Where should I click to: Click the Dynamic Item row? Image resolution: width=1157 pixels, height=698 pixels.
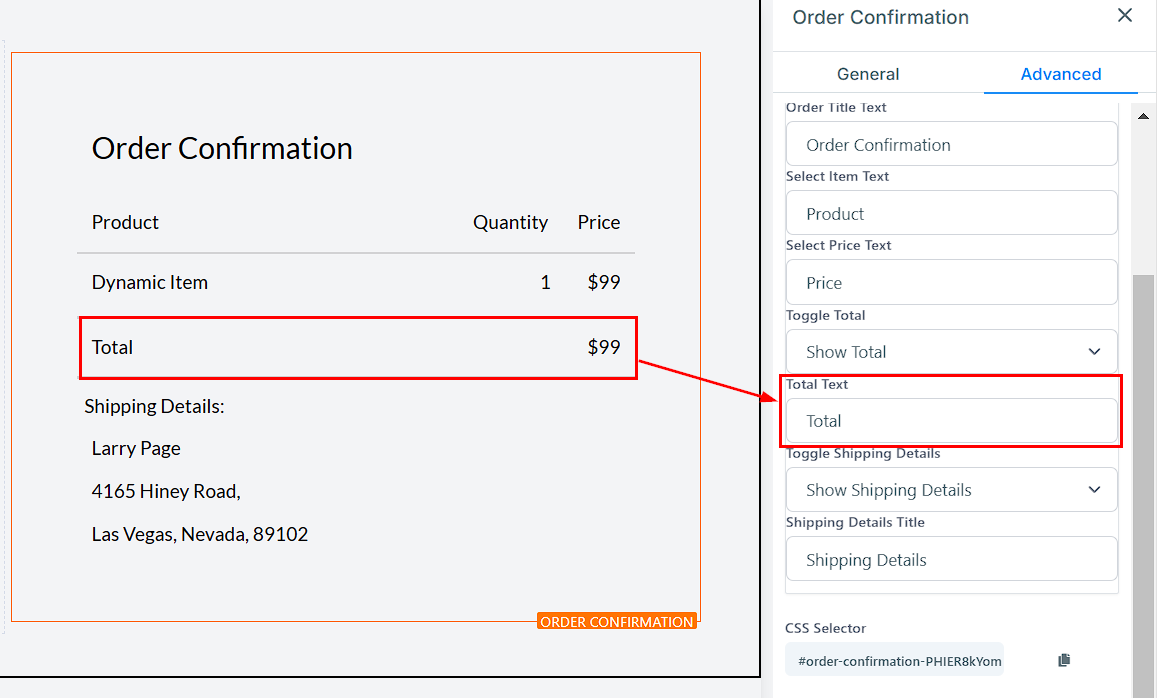point(150,282)
